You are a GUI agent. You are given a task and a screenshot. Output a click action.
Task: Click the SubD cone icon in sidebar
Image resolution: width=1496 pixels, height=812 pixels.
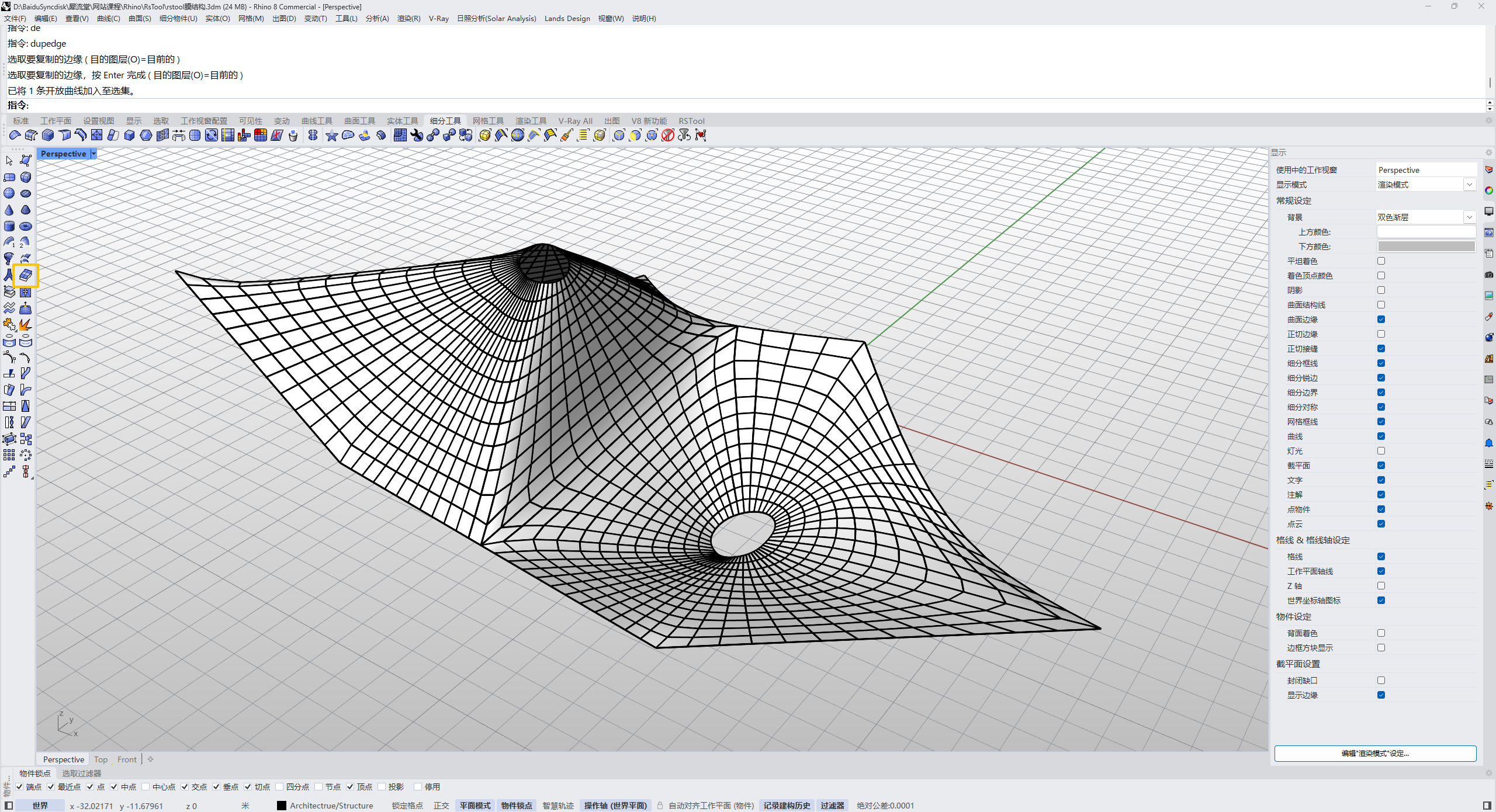point(9,210)
